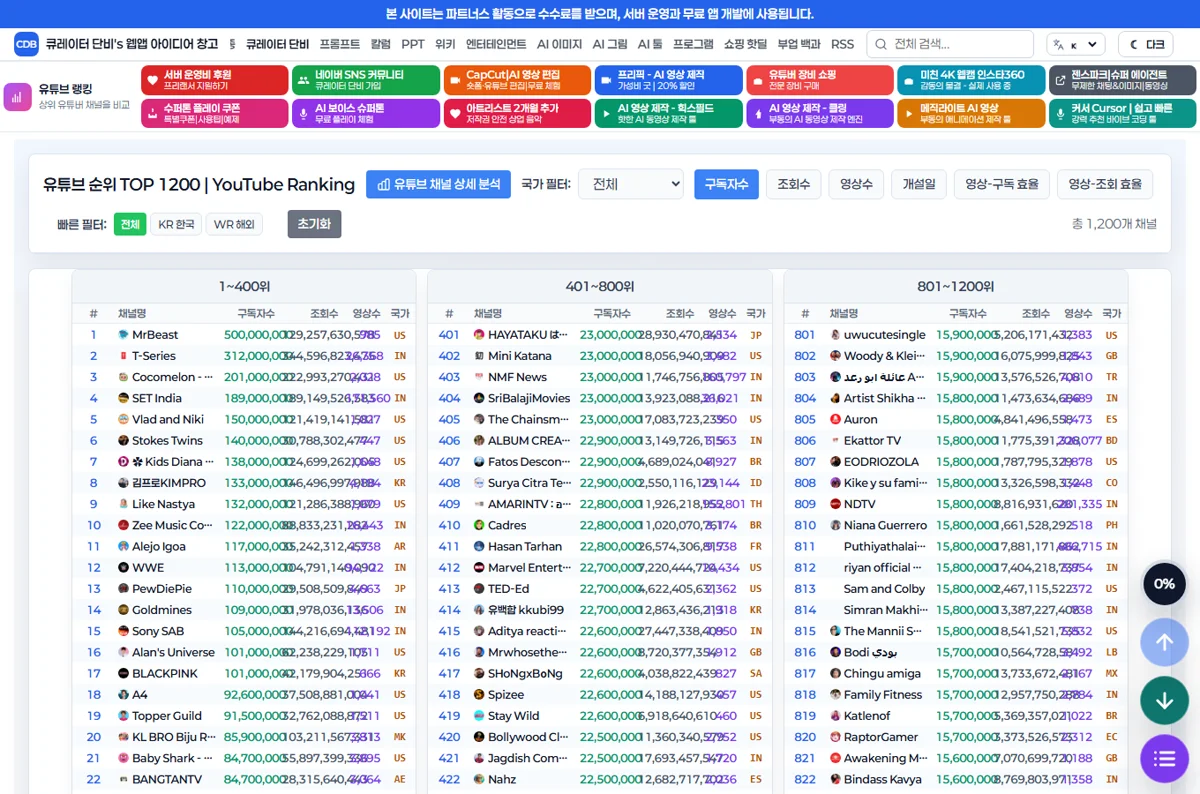This screenshot has width=1200, height=794.
Task: Open 프로그램 nav menu
Action: pos(693,44)
